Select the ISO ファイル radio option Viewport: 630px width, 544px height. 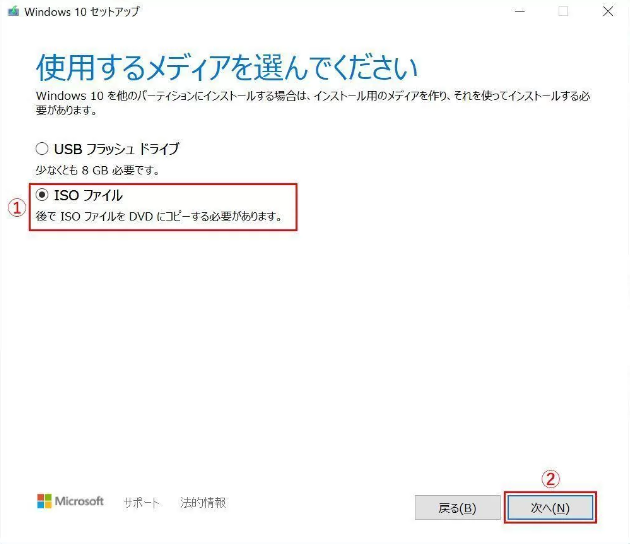click(42, 195)
